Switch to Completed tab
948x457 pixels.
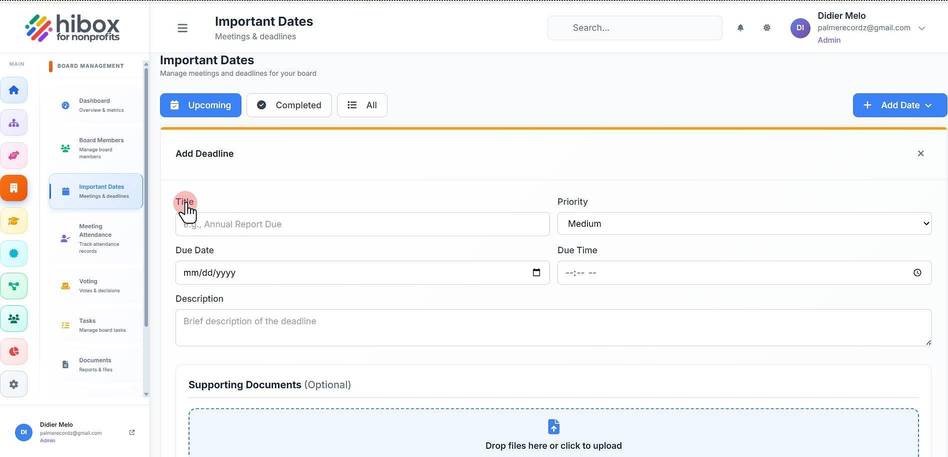pos(289,105)
